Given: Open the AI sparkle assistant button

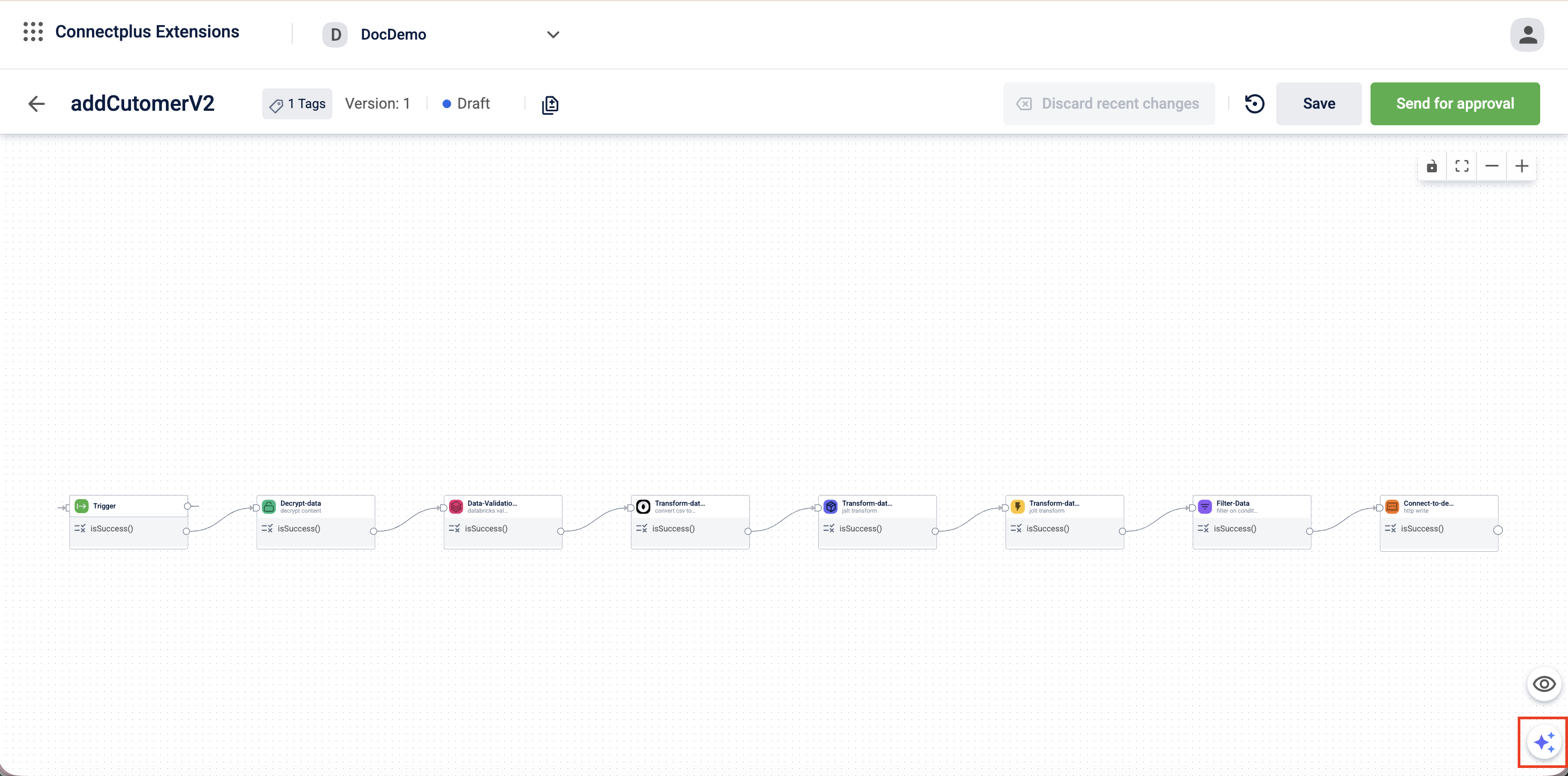Looking at the screenshot, I should coord(1544,742).
